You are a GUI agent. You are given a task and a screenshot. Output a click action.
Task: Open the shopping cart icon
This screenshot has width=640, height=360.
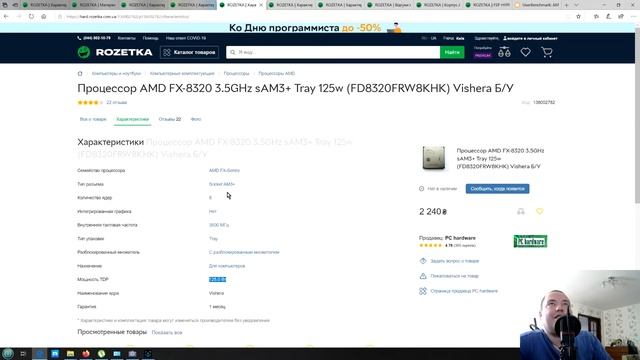point(547,52)
